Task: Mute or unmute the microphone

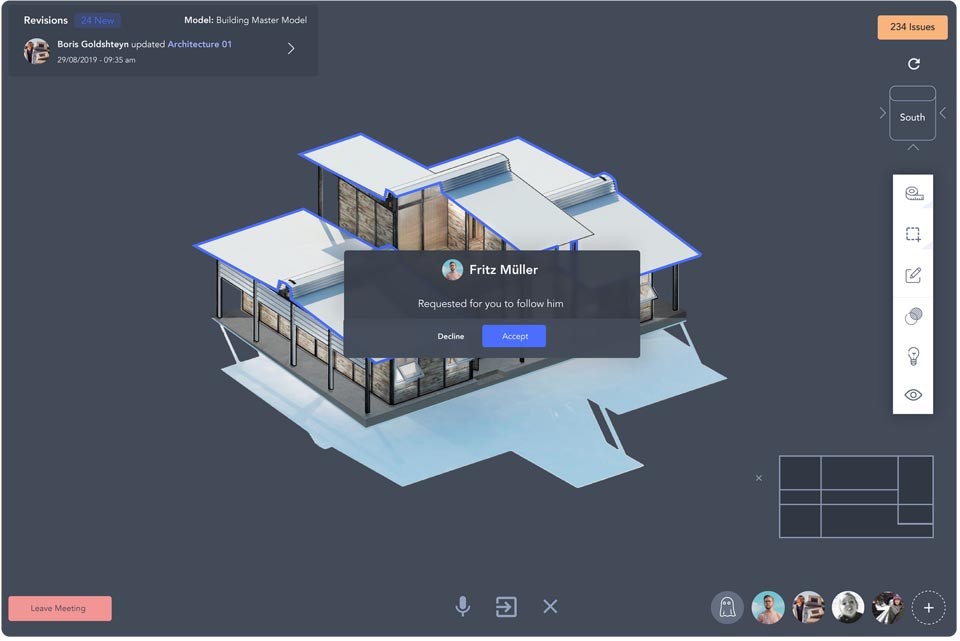Action: 463,607
